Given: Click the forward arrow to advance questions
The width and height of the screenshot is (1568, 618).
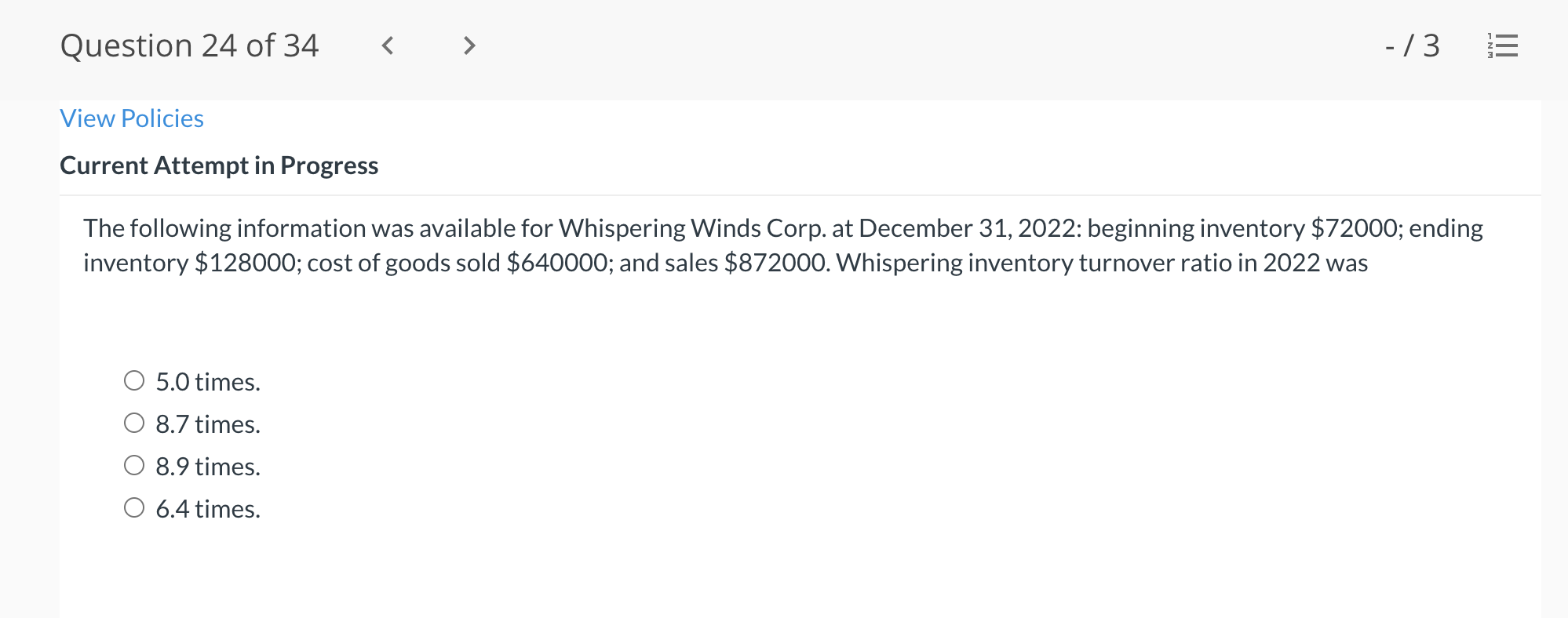Looking at the screenshot, I should click(469, 46).
